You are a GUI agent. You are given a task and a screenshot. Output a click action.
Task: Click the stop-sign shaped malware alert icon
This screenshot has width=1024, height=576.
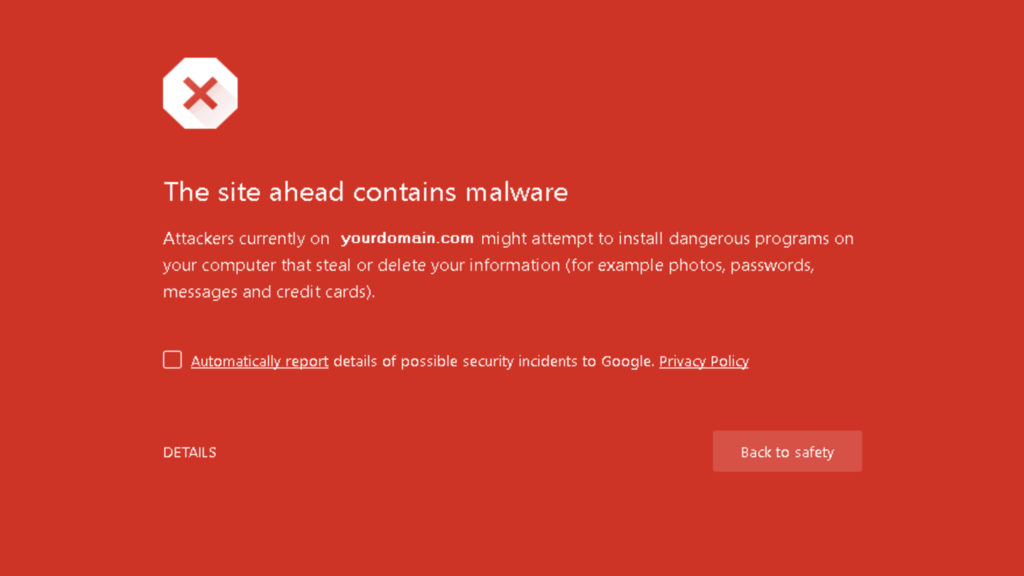pyautogui.click(x=200, y=92)
